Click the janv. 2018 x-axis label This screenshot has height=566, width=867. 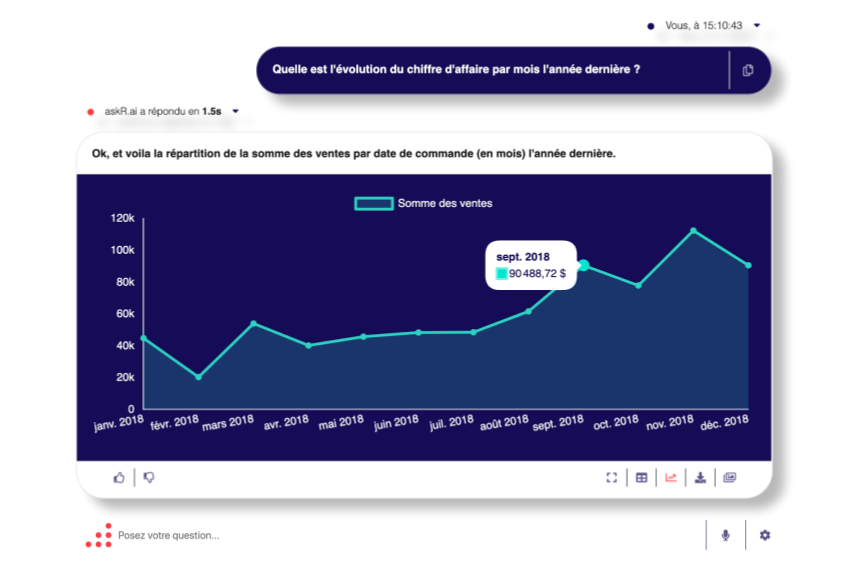tap(119, 423)
